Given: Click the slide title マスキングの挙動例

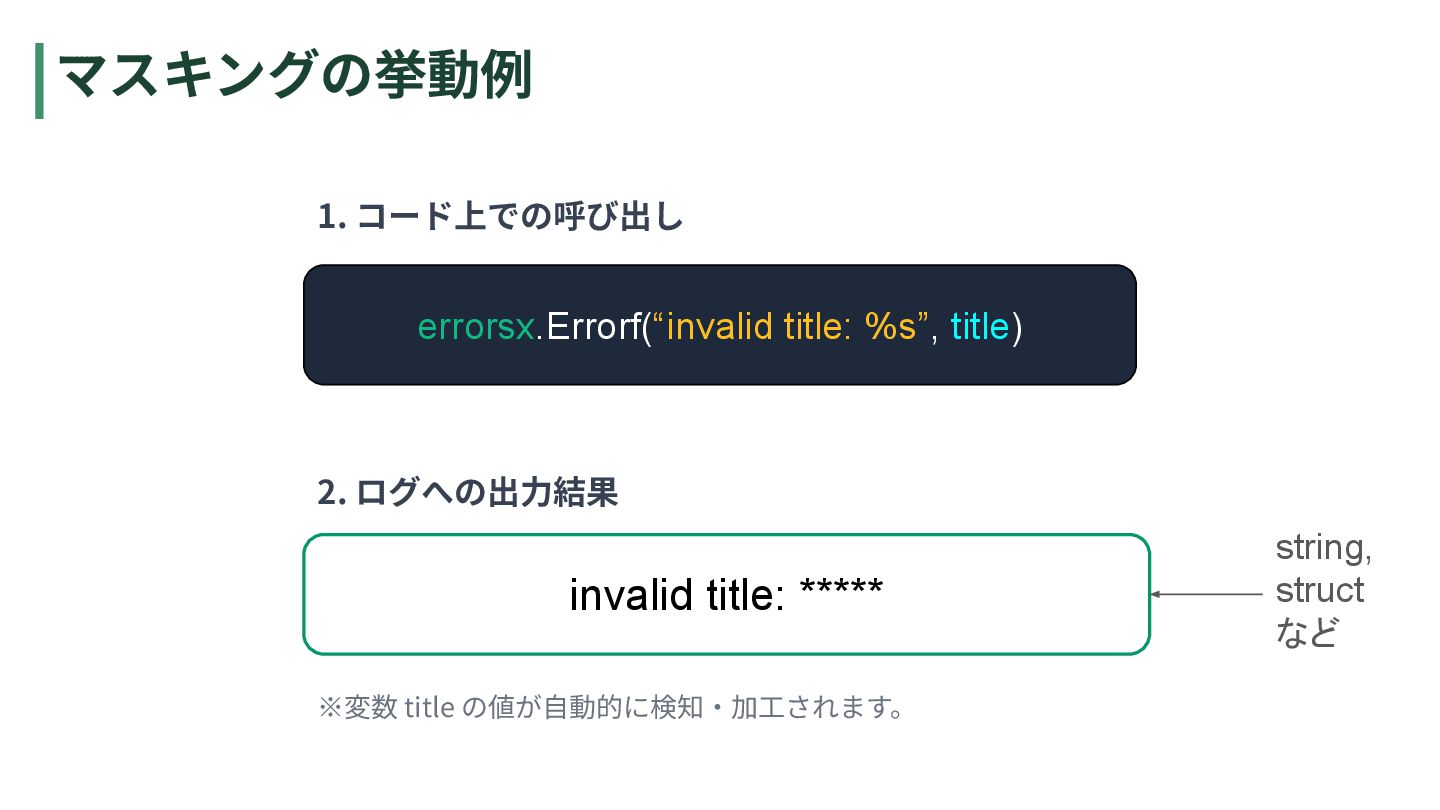Looking at the screenshot, I should pos(295,78).
